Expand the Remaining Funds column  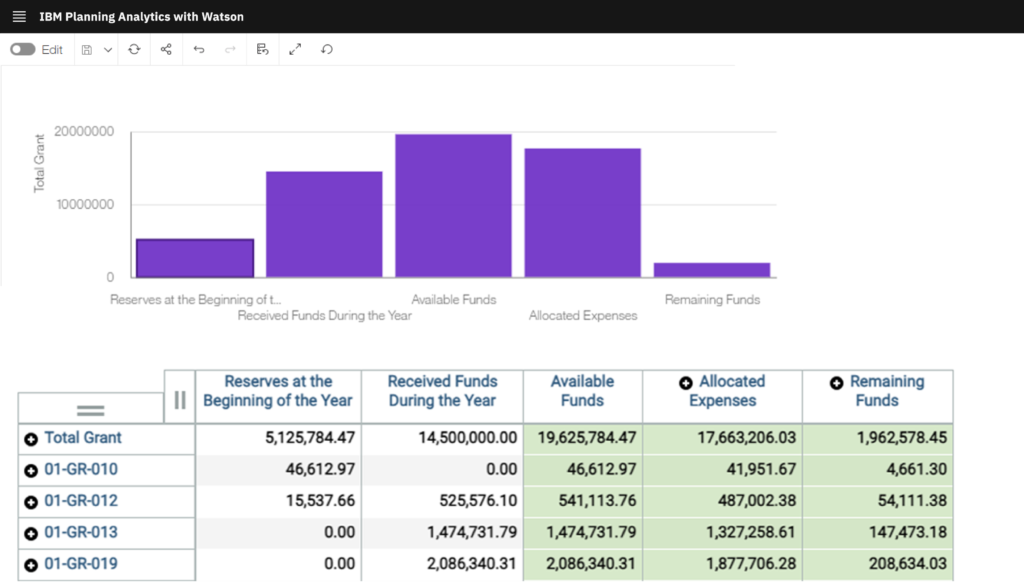(x=837, y=383)
